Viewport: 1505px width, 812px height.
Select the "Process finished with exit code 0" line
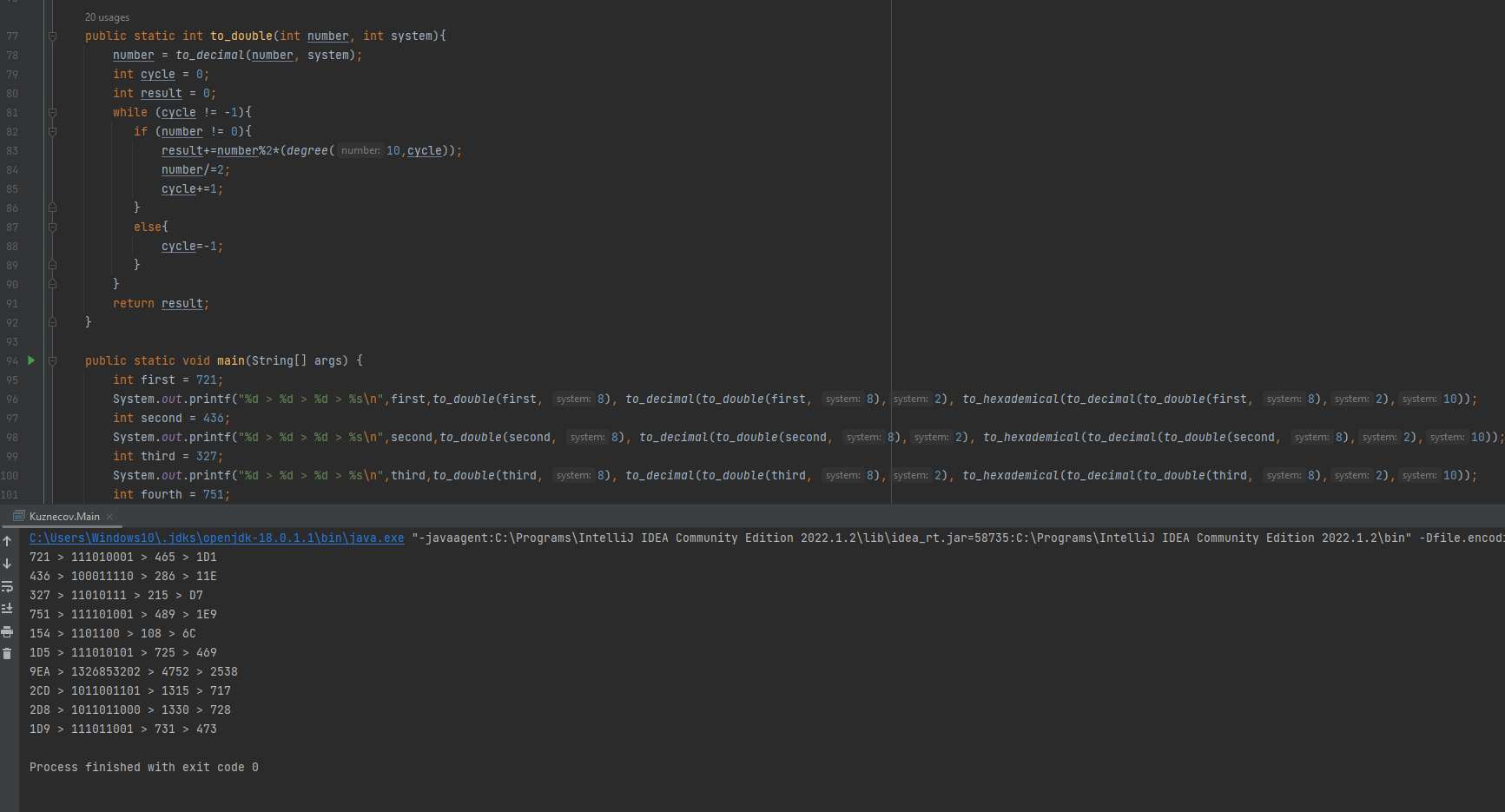(144, 767)
